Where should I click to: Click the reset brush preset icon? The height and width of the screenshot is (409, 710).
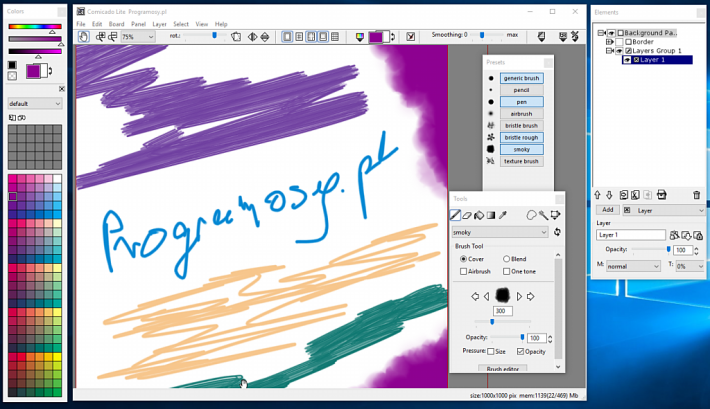(x=557, y=232)
